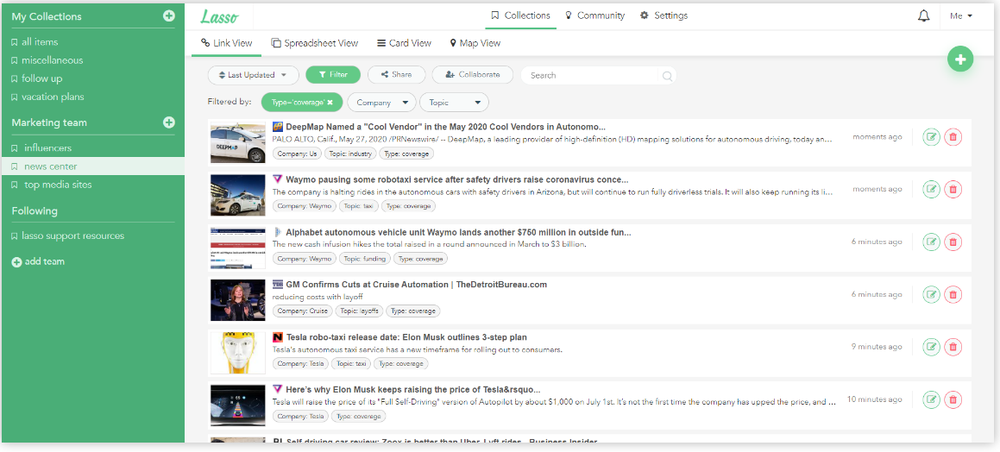Go to the Collections tab
This screenshot has height=452, width=1000.
pos(520,15)
